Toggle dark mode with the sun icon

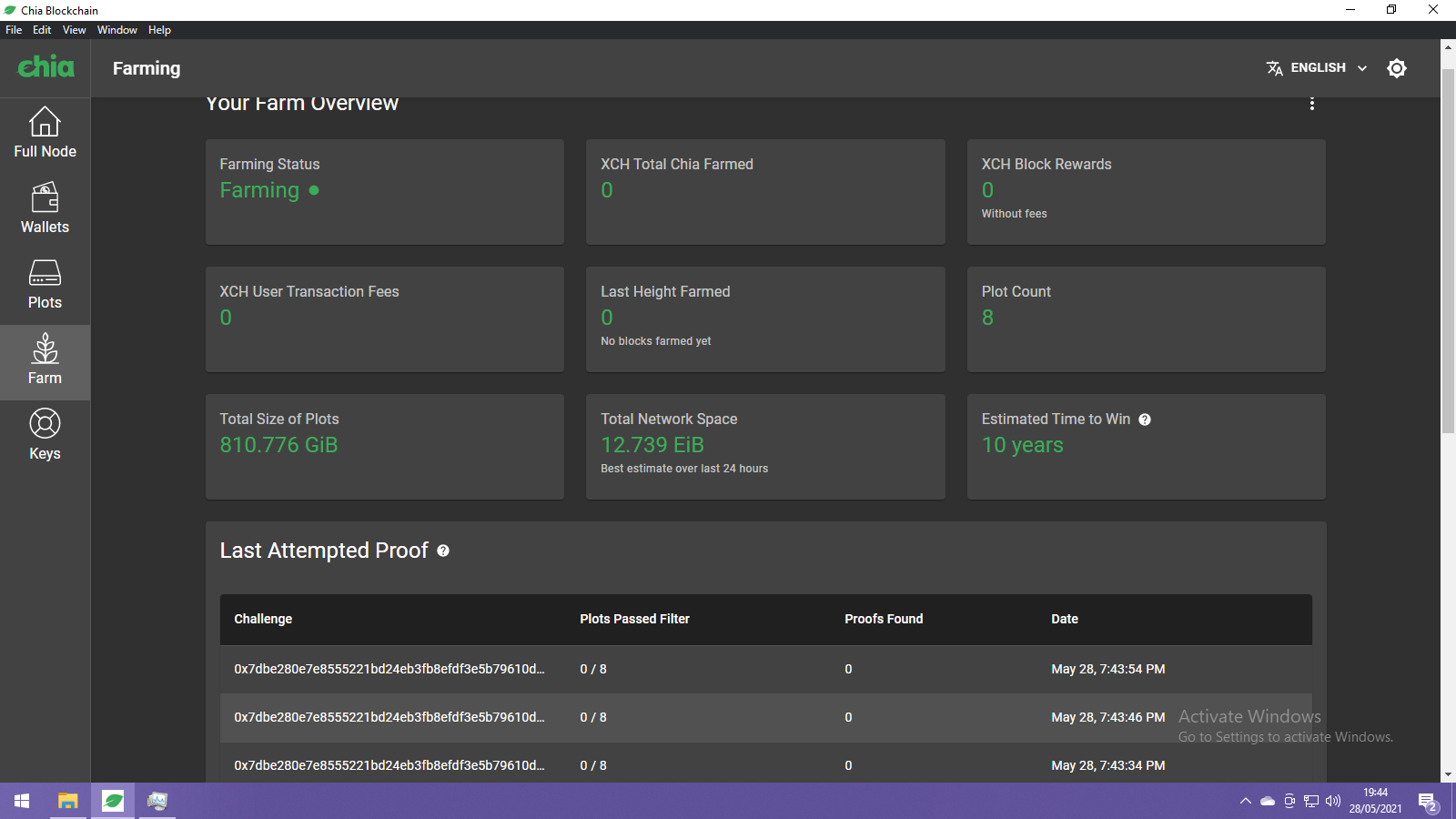[x=1397, y=68]
